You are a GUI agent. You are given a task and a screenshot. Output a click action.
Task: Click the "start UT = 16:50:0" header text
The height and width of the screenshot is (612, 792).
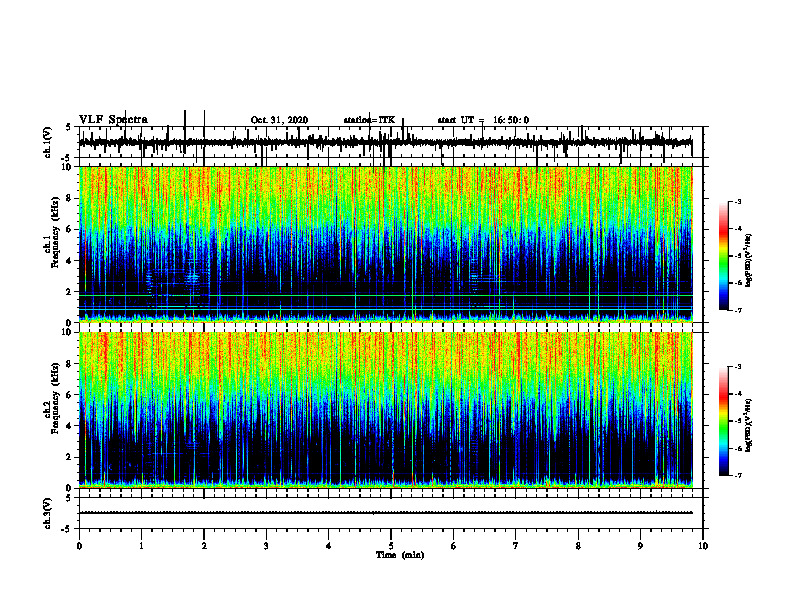(483, 120)
